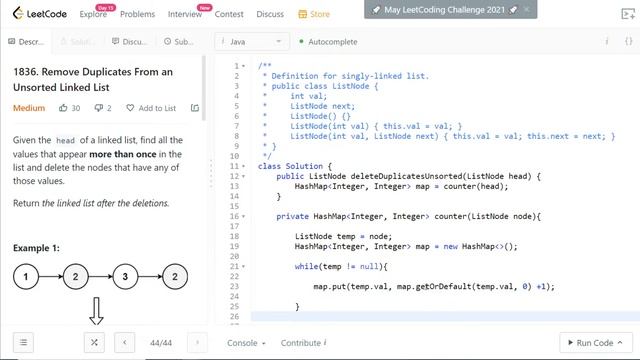Click the May LeetCoding Challenge 2021 banner
Screen dimensions: 640x360
444,9
